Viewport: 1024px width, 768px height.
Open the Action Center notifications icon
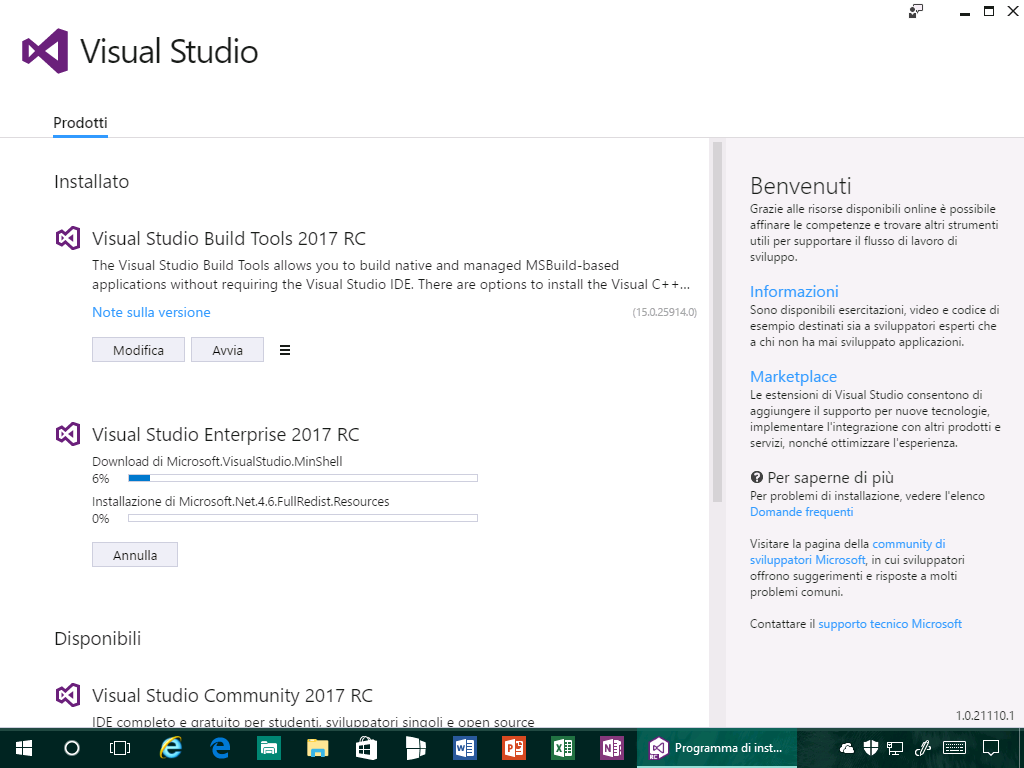pyautogui.click(x=991, y=748)
